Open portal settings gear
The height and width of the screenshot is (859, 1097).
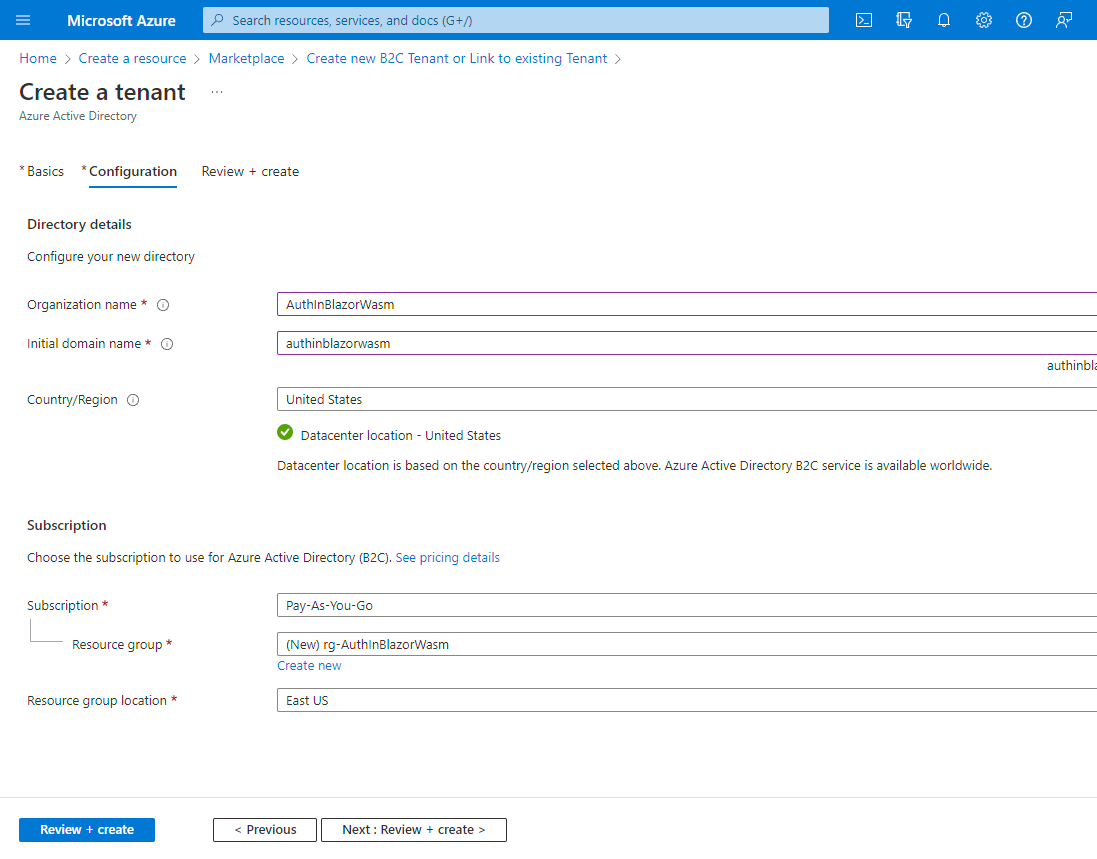pyautogui.click(x=984, y=20)
